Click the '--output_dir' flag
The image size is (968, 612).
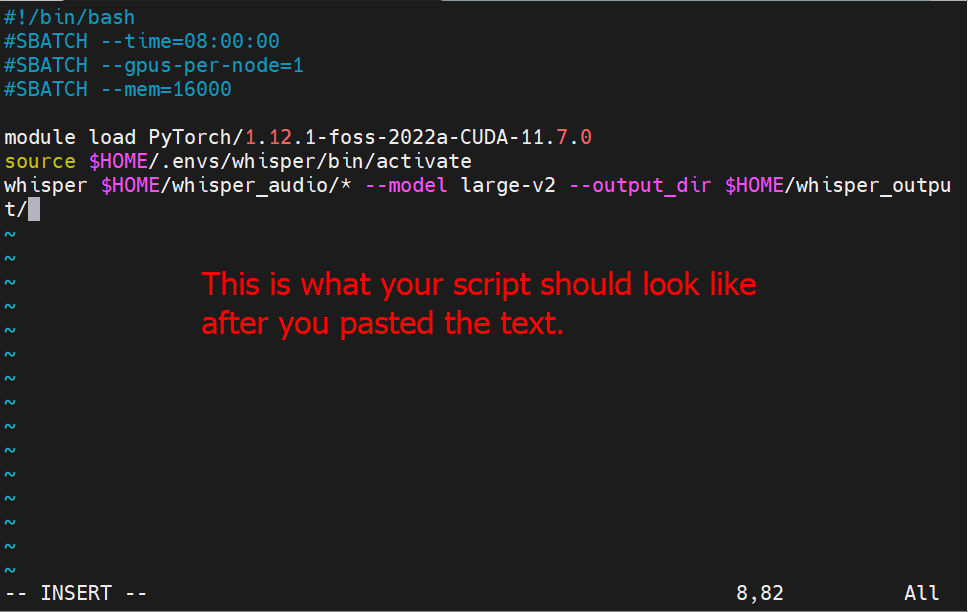pyautogui.click(x=640, y=185)
